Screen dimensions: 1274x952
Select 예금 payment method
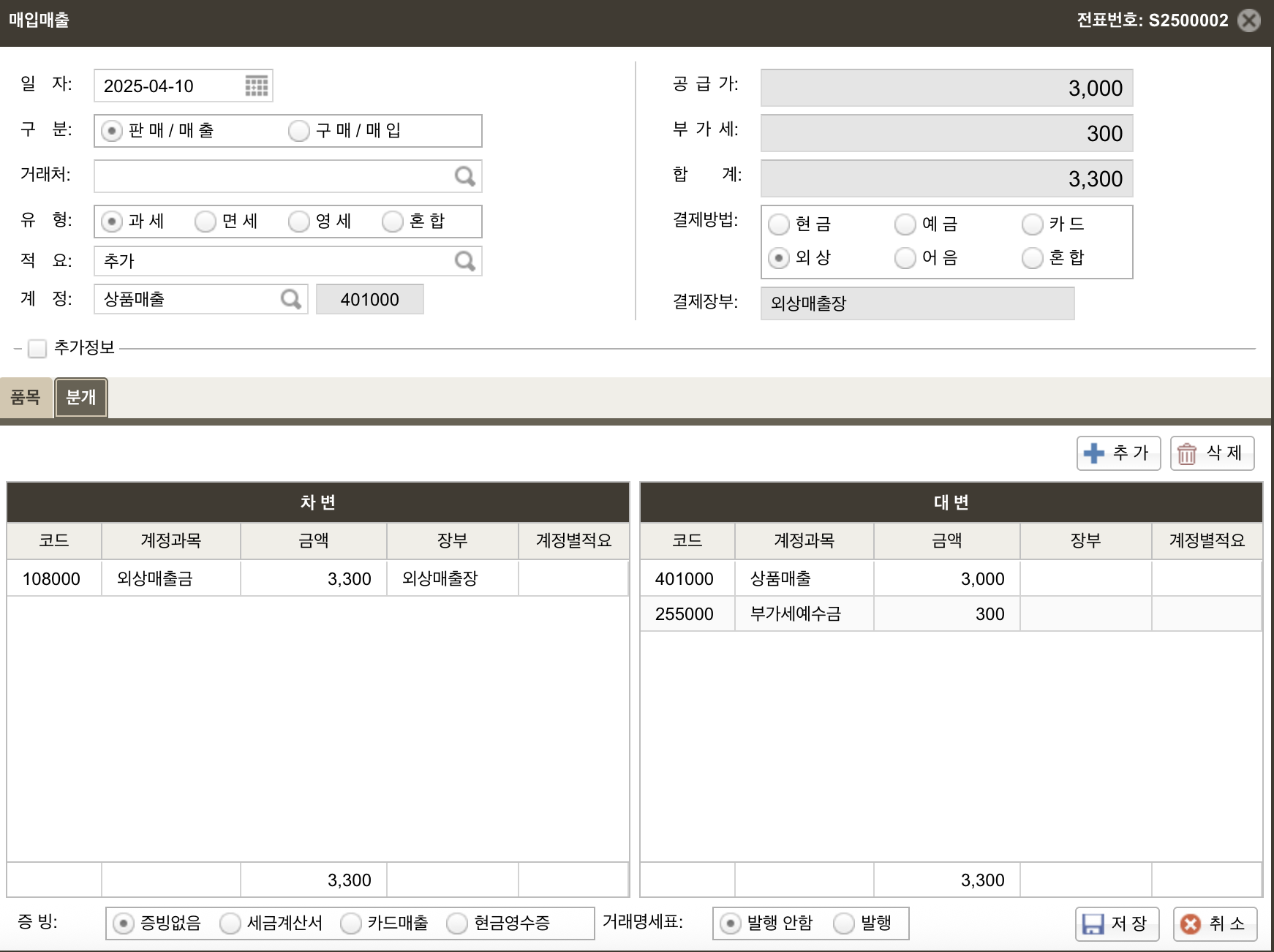(x=905, y=224)
